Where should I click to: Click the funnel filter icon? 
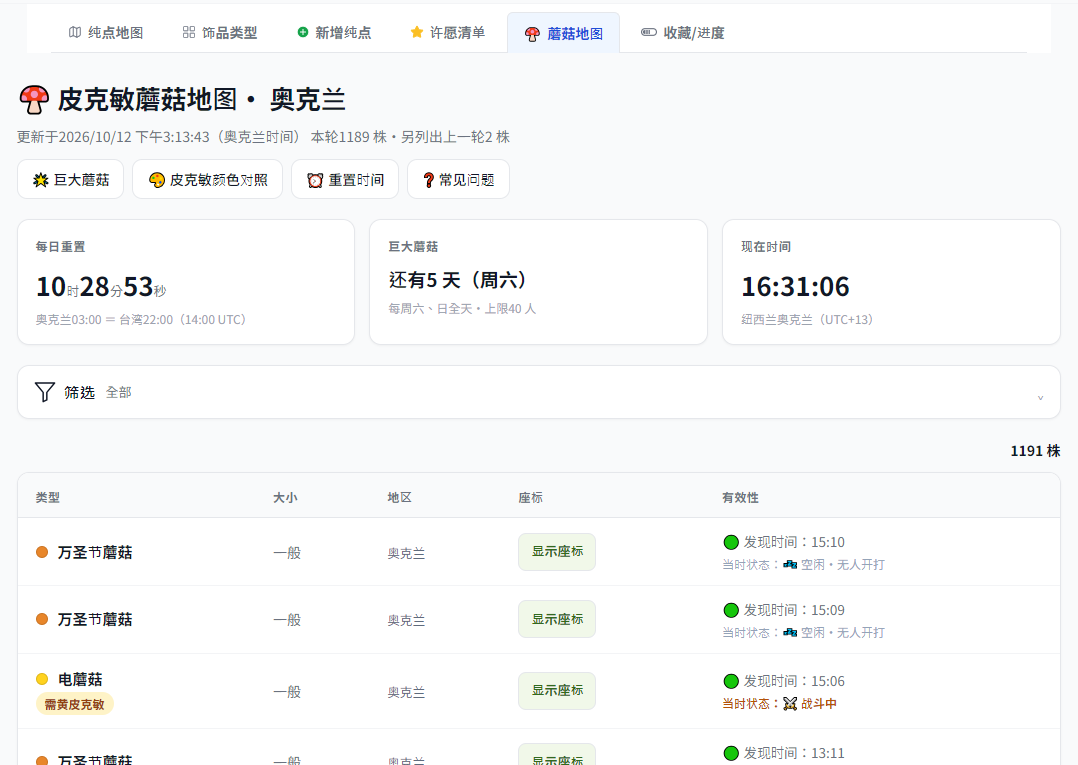click(x=45, y=392)
